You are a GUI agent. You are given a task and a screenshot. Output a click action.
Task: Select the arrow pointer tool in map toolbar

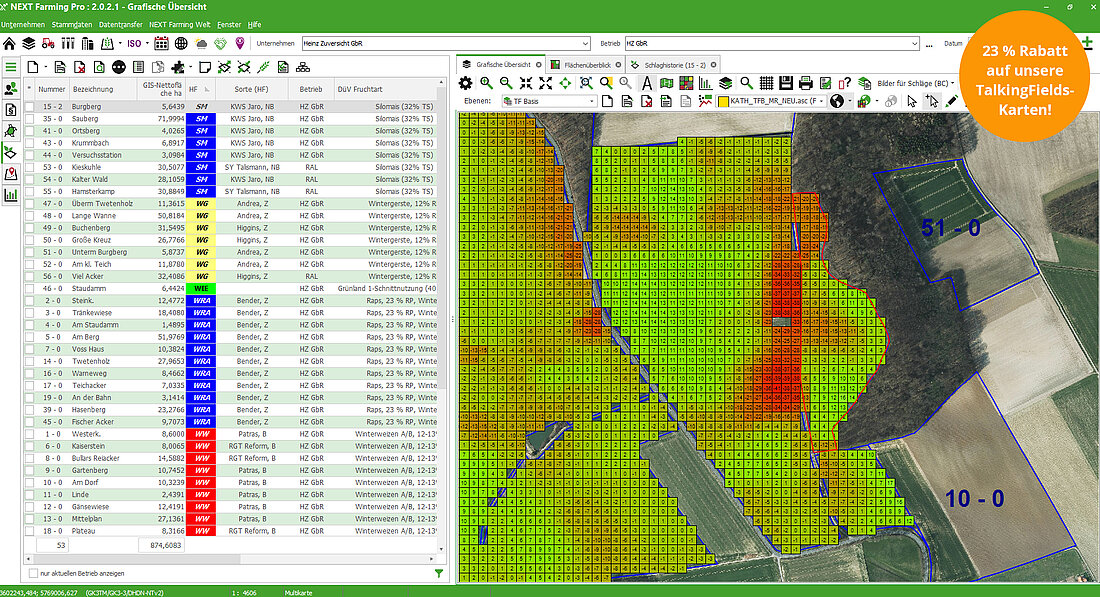click(x=911, y=102)
